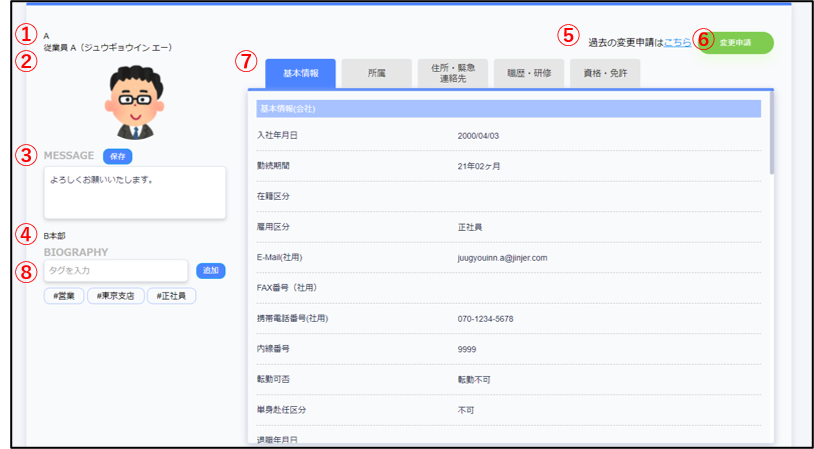Select the #東京支店 tag chip
Screen dimensions: 814x449
(116, 296)
